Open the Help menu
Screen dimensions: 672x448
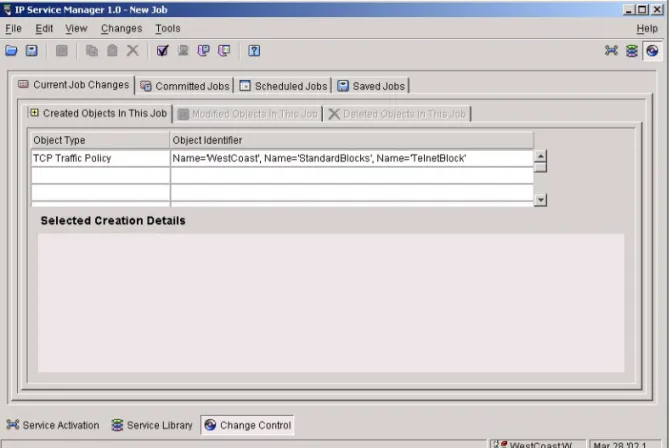pyautogui.click(x=647, y=28)
